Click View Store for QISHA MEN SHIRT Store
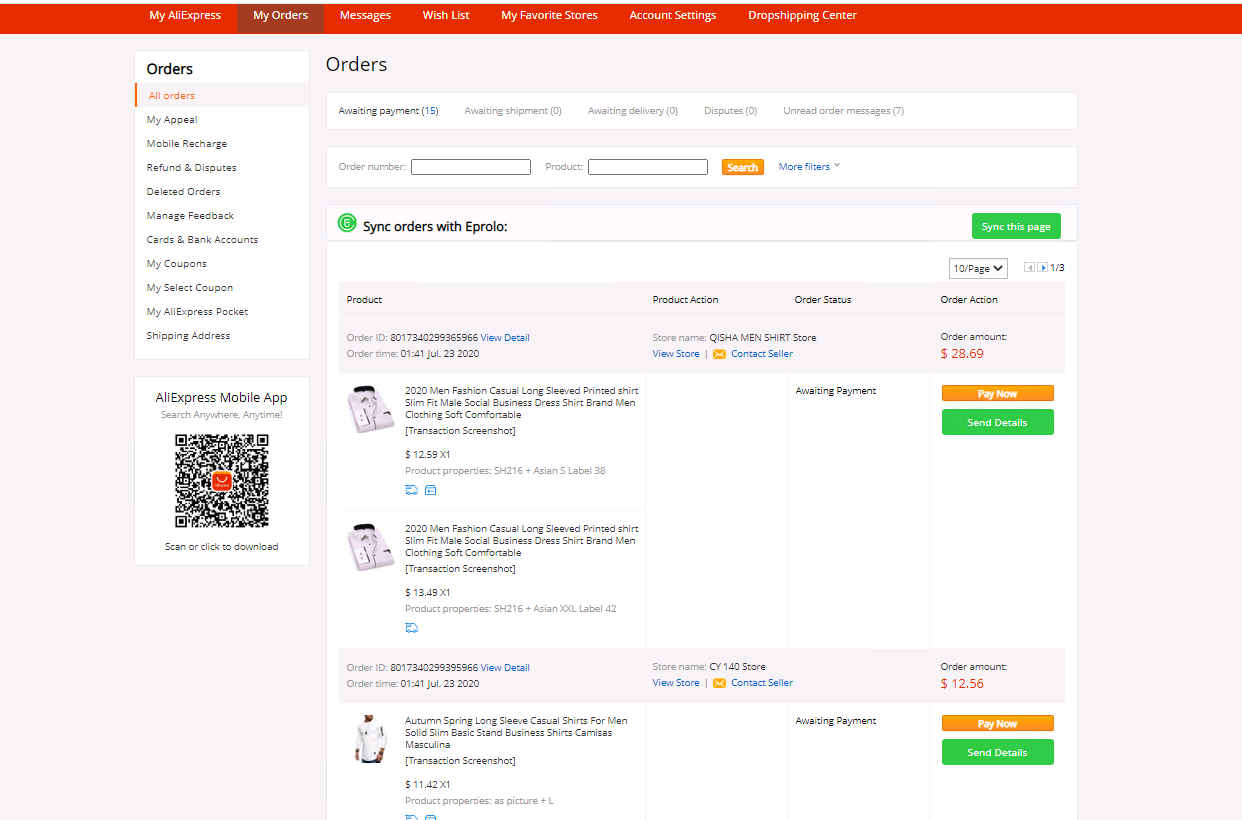1242x820 pixels. click(x=676, y=354)
